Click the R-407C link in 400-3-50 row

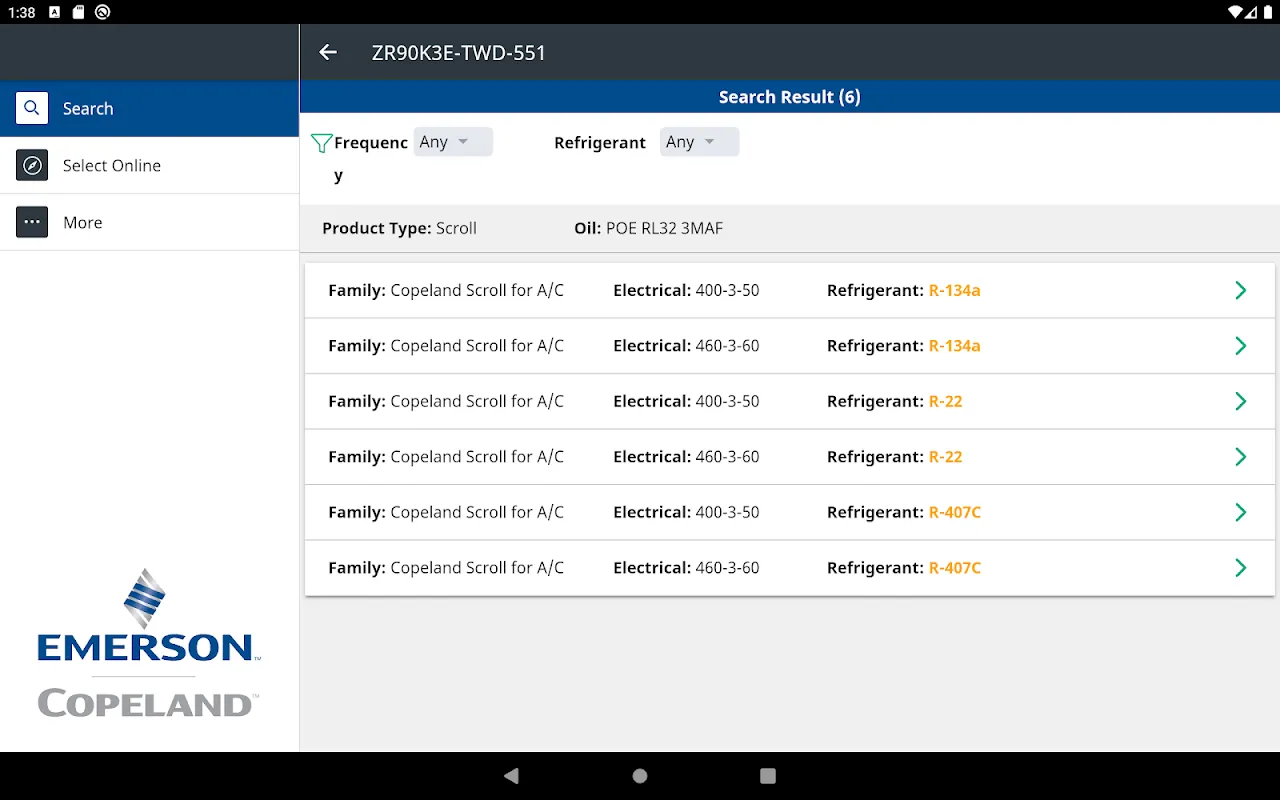(x=954, y=512)
